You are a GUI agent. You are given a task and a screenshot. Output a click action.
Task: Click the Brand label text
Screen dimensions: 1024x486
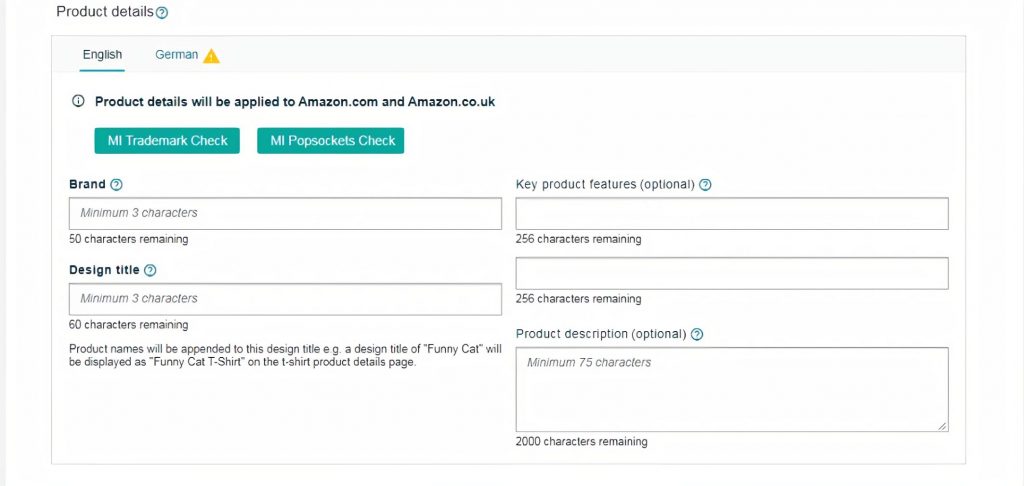(88, 185)
